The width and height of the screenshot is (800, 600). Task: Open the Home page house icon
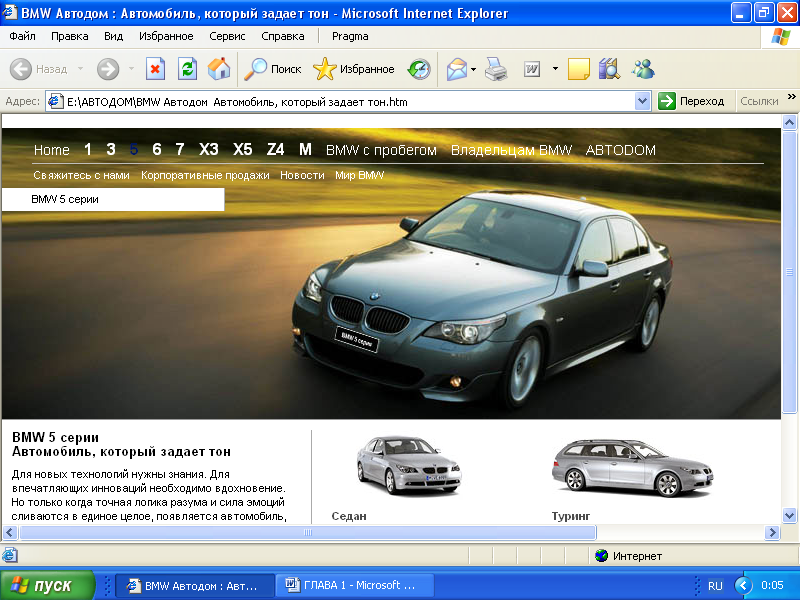tap(219, 69)
